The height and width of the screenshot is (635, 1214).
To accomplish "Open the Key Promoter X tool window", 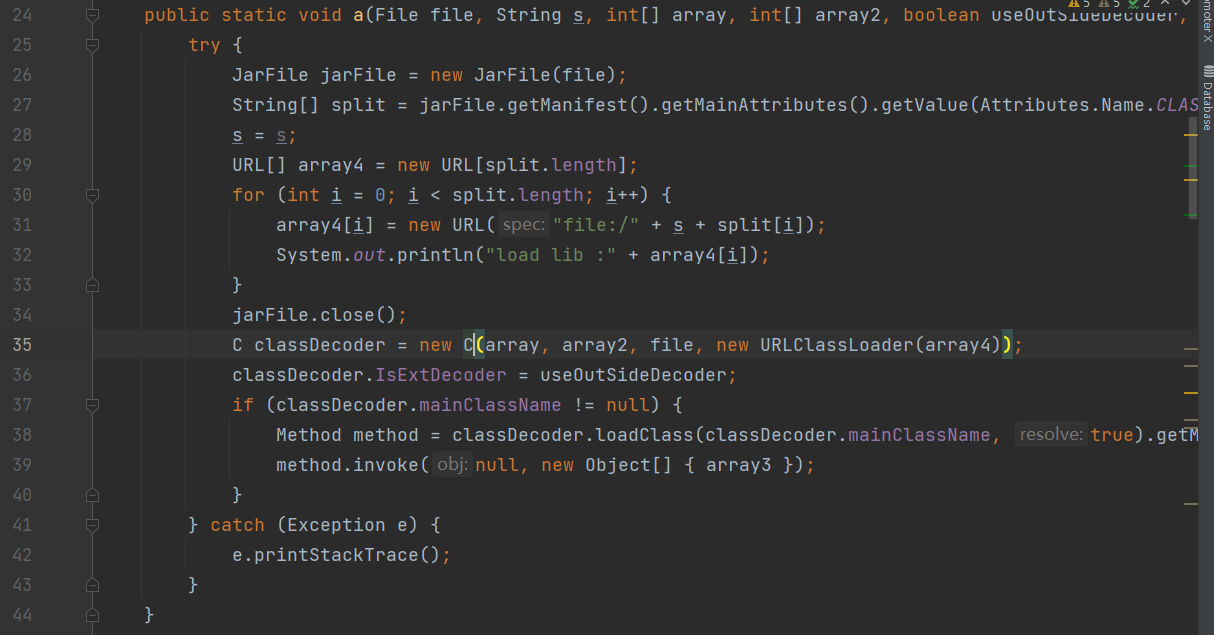I will click(1207, 20).
